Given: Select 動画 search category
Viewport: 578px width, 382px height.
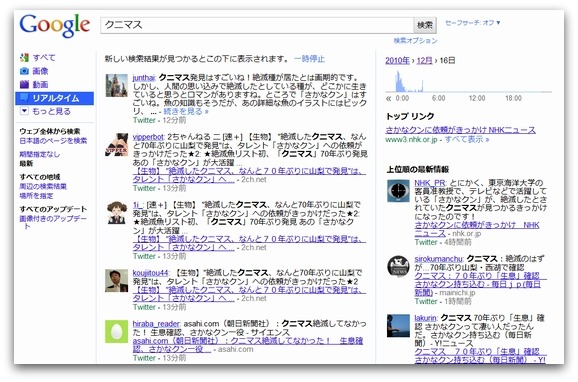Looking at the screenshot, I should 41,84.
